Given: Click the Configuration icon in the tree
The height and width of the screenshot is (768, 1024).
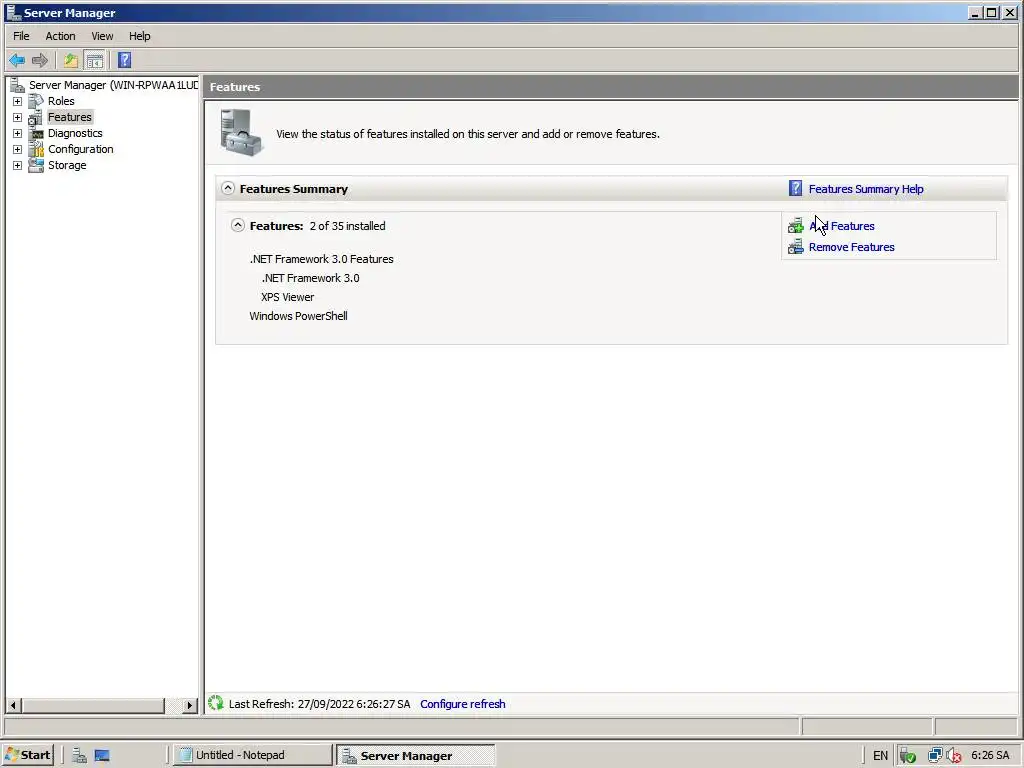Looking at the screenshot, I should point(36,150).
